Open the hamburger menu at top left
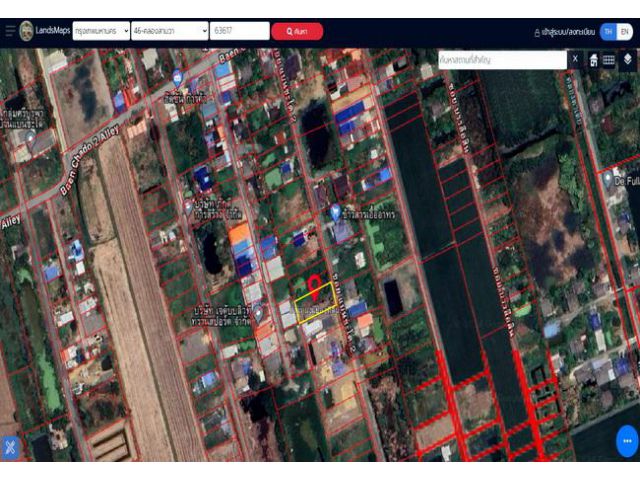 tap(10, 31)
